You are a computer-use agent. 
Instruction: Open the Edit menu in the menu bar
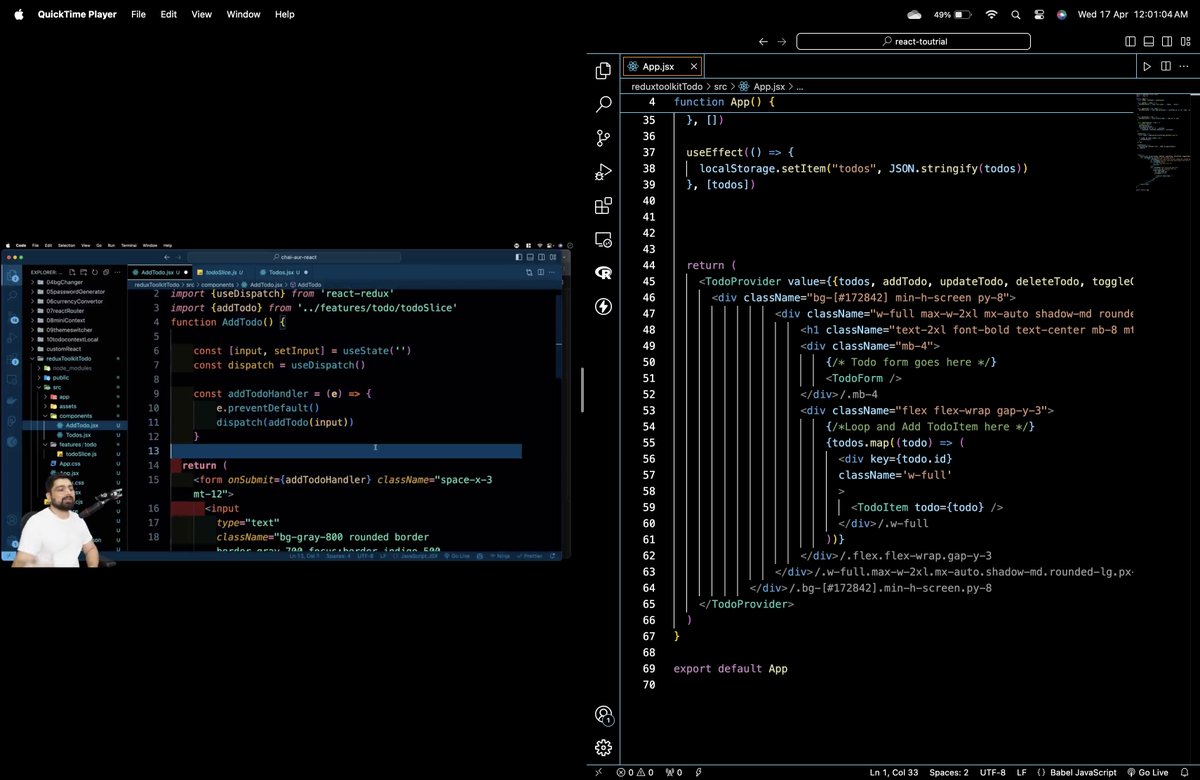[168, 14]
